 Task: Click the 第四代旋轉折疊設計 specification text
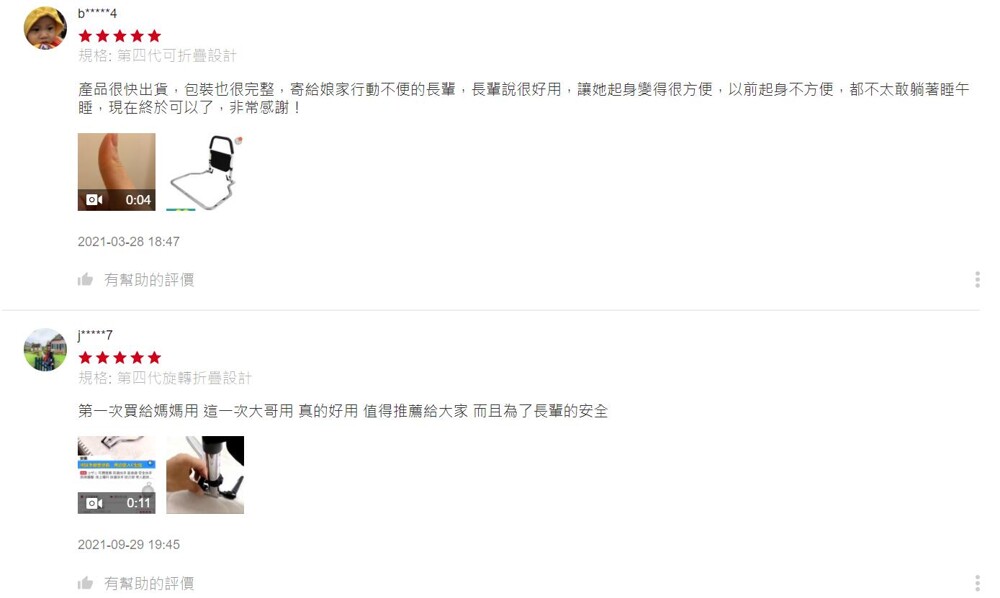click(184, 377)
